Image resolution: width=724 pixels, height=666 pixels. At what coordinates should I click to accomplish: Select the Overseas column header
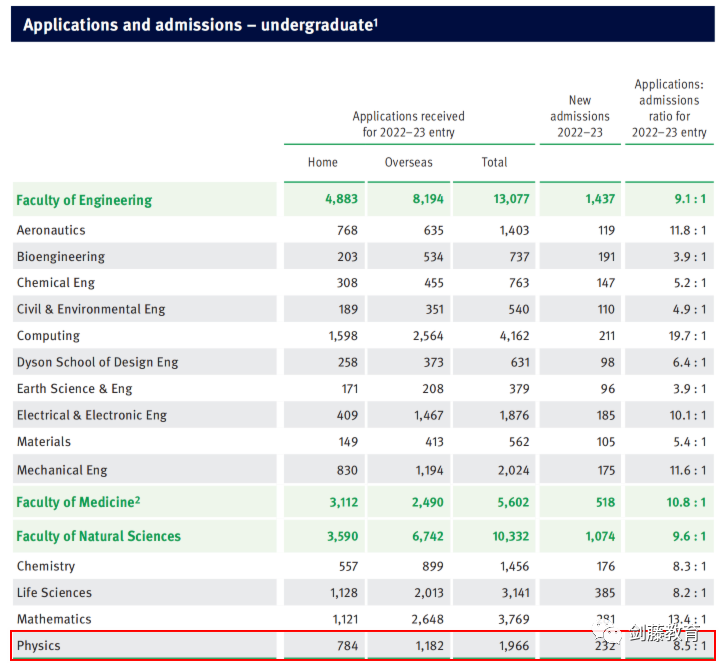tap(408, 162)
